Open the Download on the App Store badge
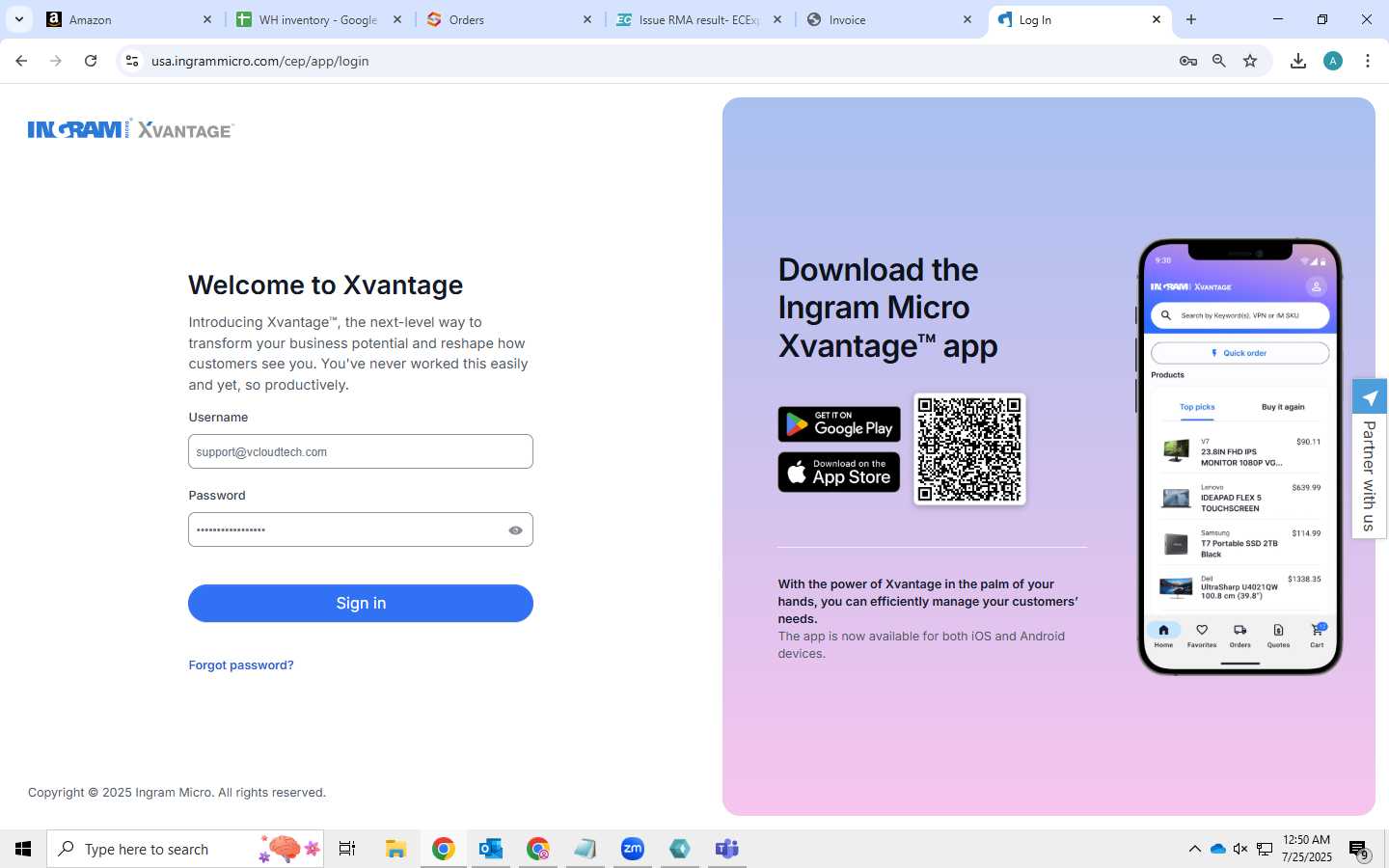Screen dimensions: 1389x868 click(839, 473)
